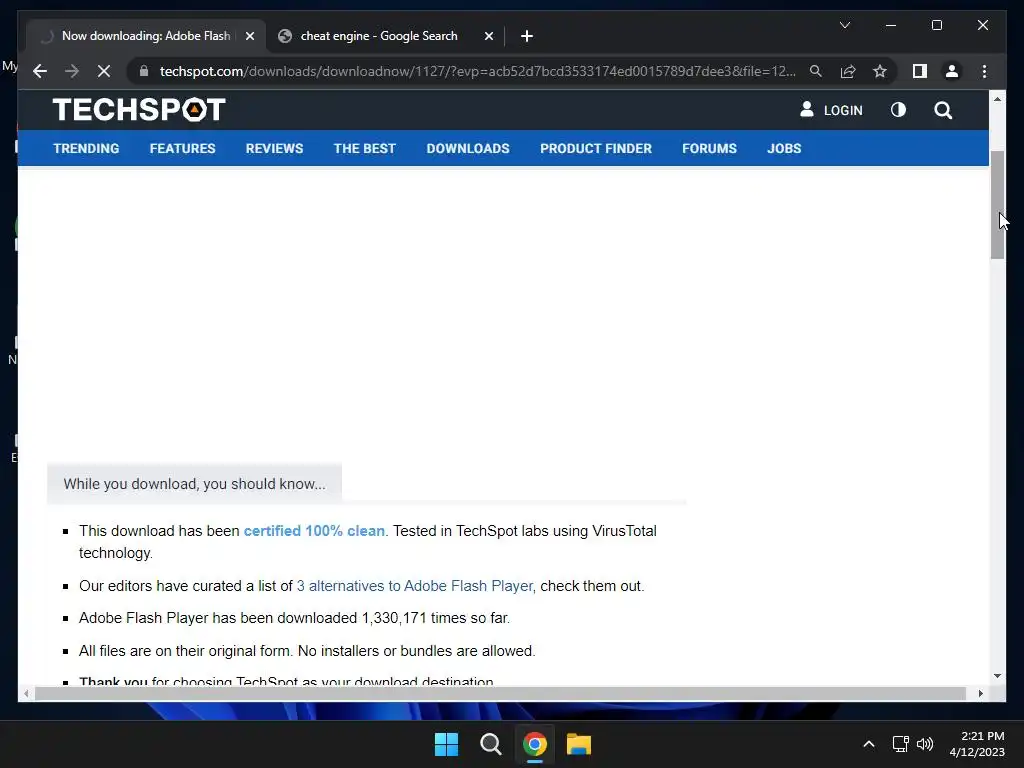
Task: Click the horizontal scrollbar right arrow
Action: pos(980,694)
